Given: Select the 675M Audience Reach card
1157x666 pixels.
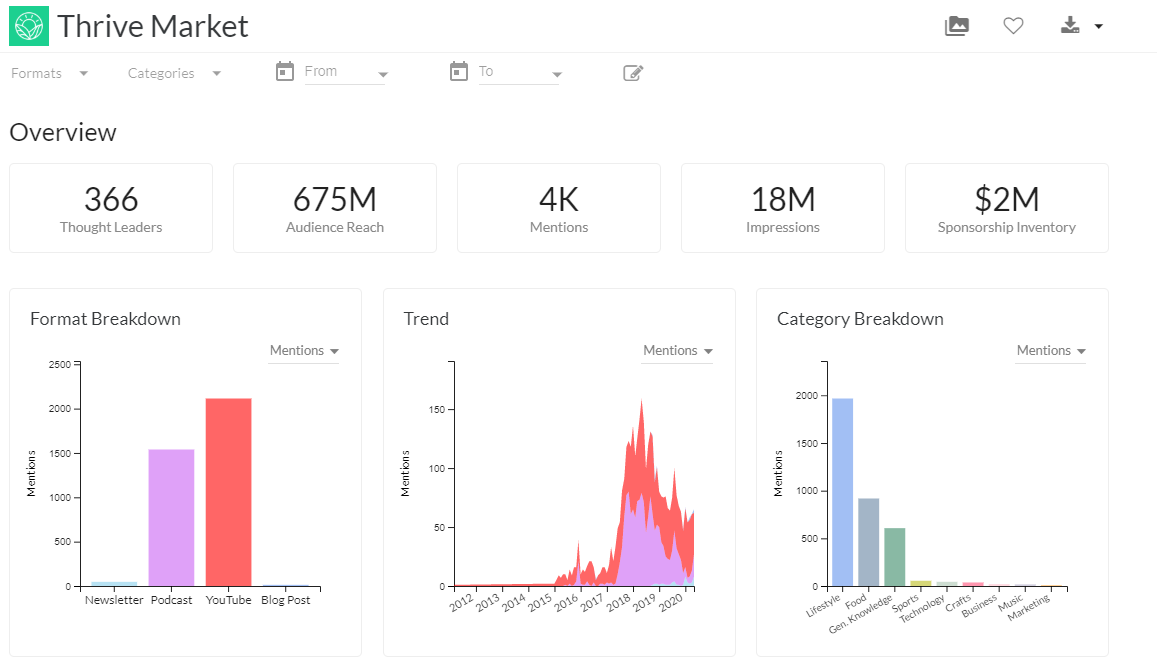Looking at the screenshot, I should tap(335, 208).
